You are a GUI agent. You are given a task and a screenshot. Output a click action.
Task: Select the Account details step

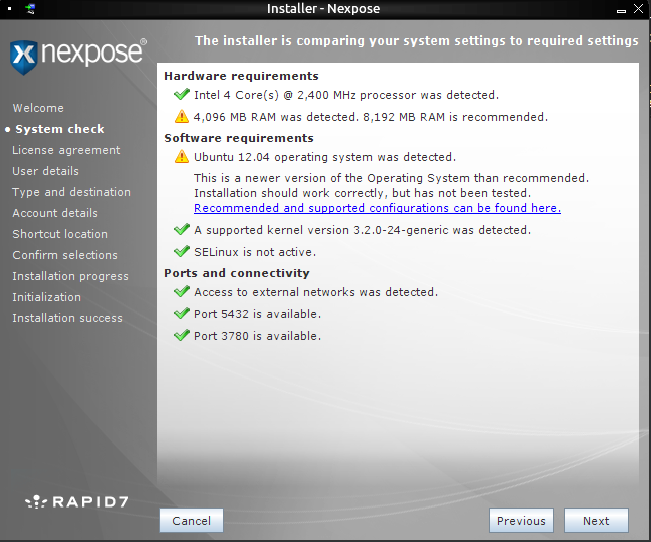point(55,213)
